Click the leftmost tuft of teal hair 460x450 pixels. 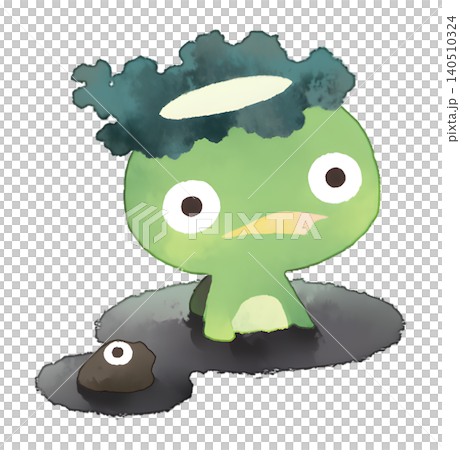pos(92,88)
